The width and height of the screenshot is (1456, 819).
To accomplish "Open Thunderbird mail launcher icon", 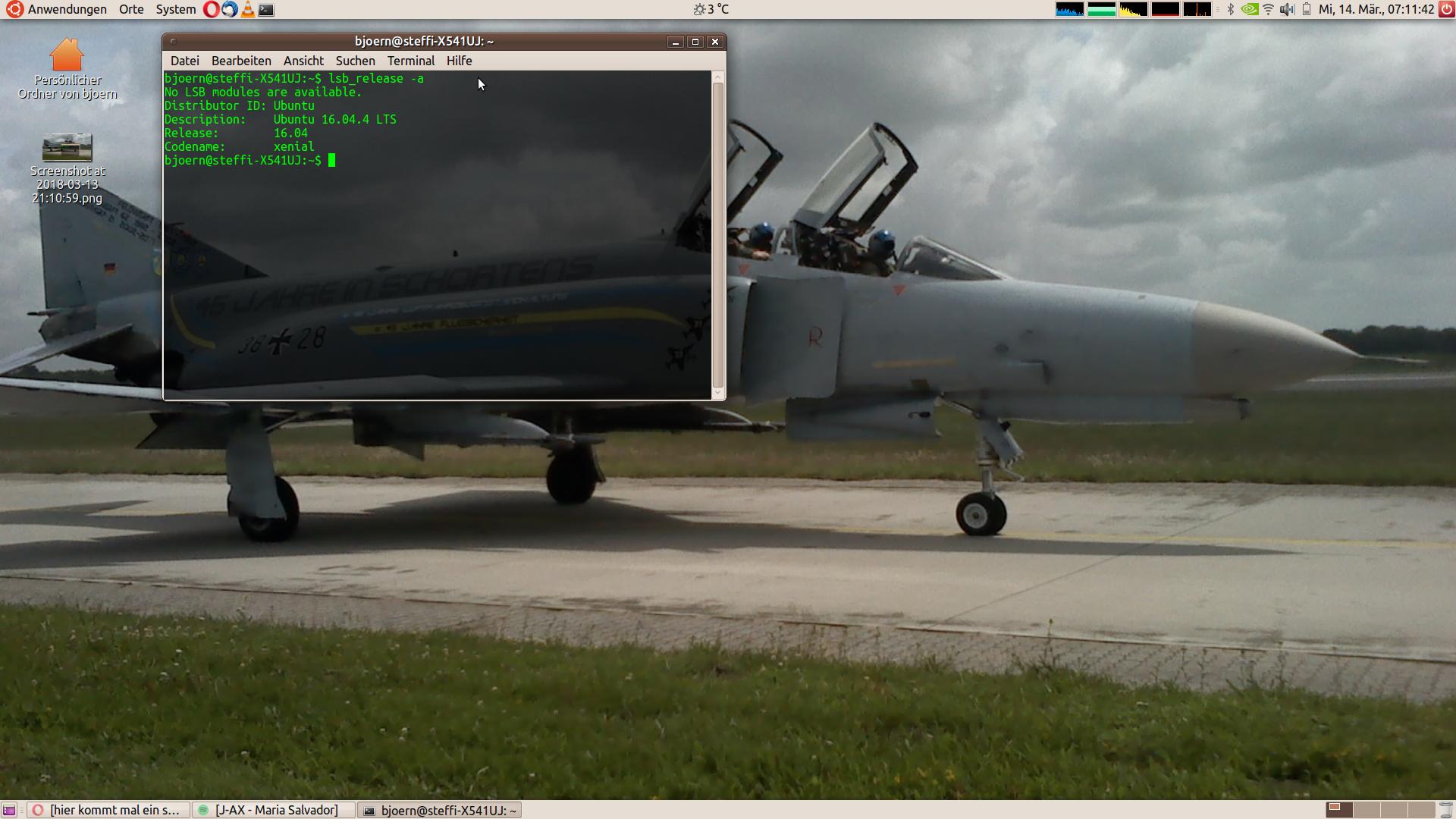I will click(229, 10).
